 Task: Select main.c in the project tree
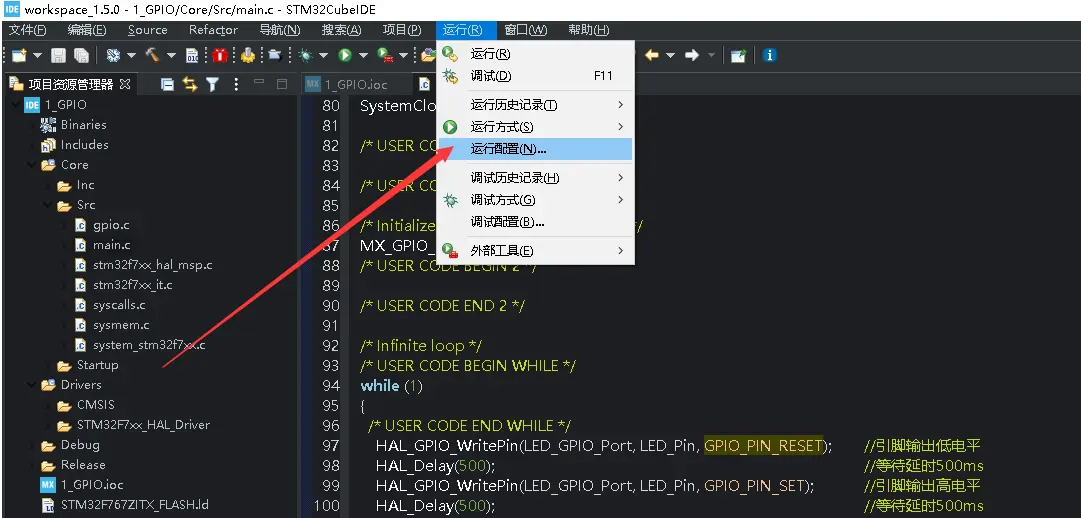pyautogui.click(x=111, y=245)
